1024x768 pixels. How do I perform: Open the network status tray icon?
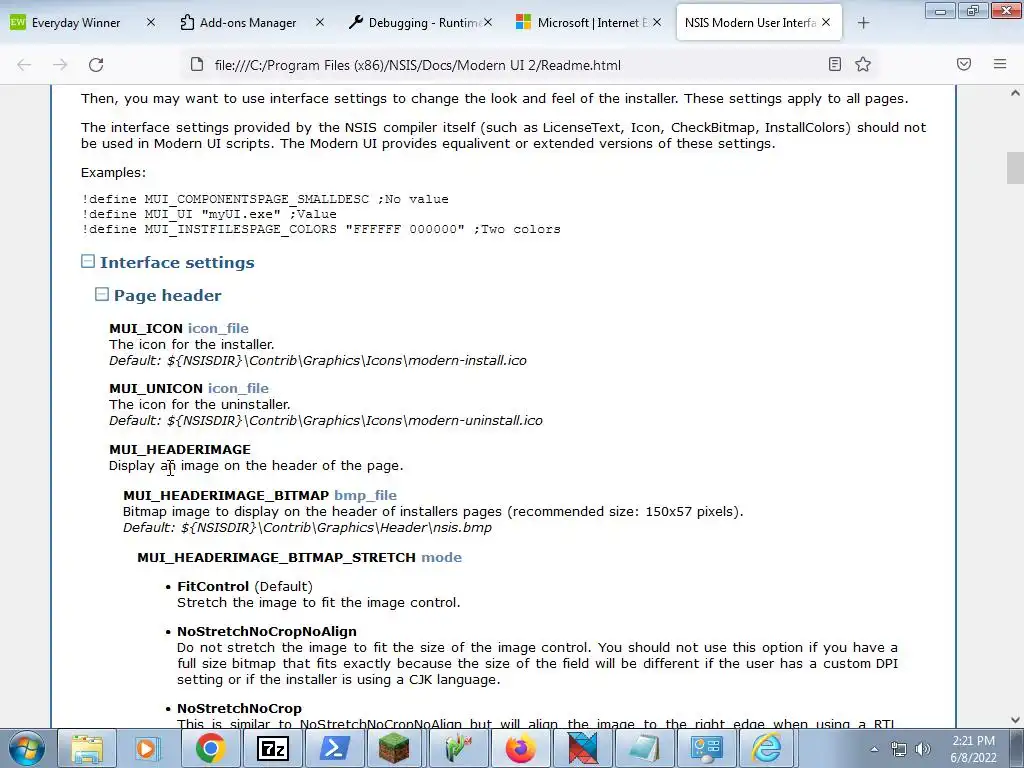click(x=899, y=749)
